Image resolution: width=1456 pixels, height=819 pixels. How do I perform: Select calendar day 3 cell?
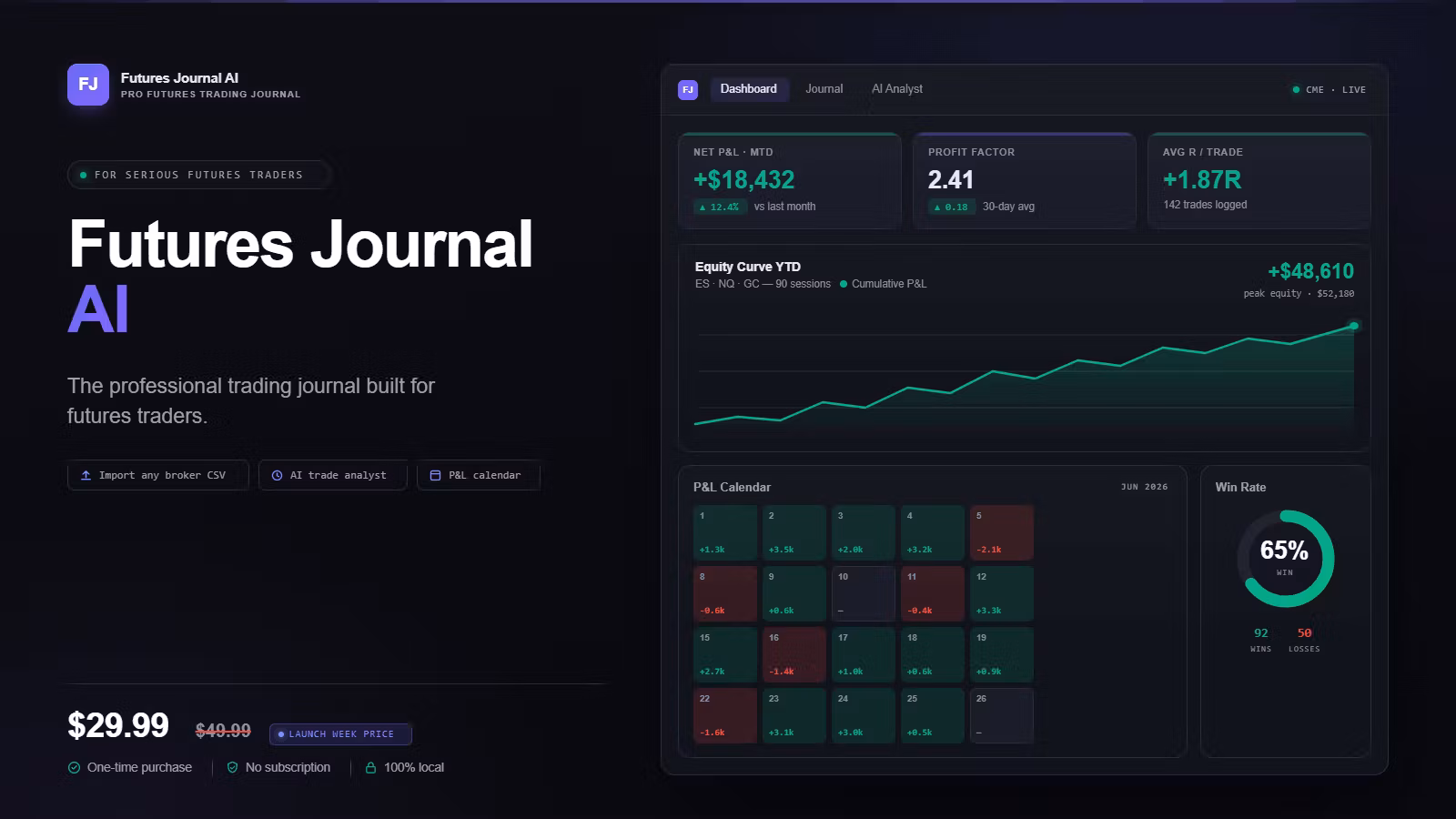point(864,532)
